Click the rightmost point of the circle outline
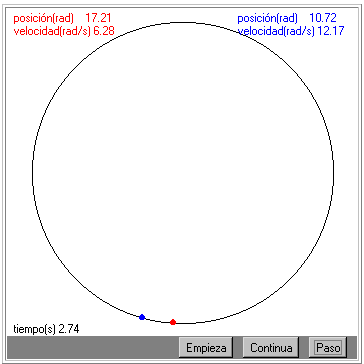The width and height of the screenshot is (364, 364). tap(334, 173)
